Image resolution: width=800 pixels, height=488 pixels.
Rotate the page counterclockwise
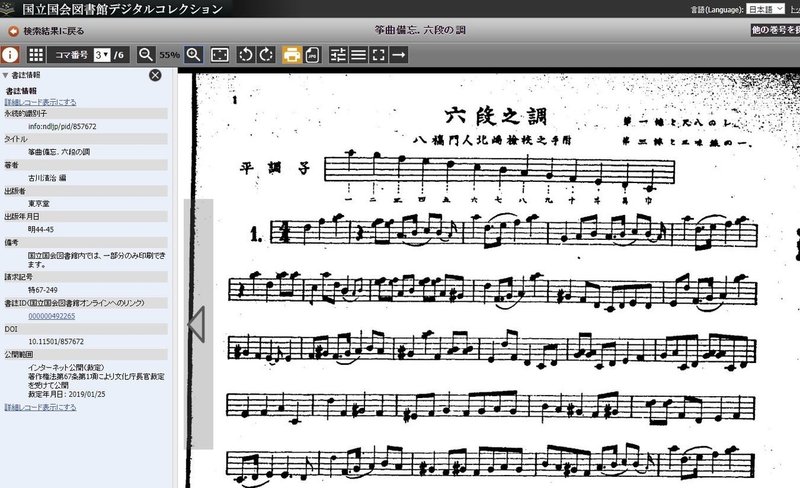click(245, 55)
